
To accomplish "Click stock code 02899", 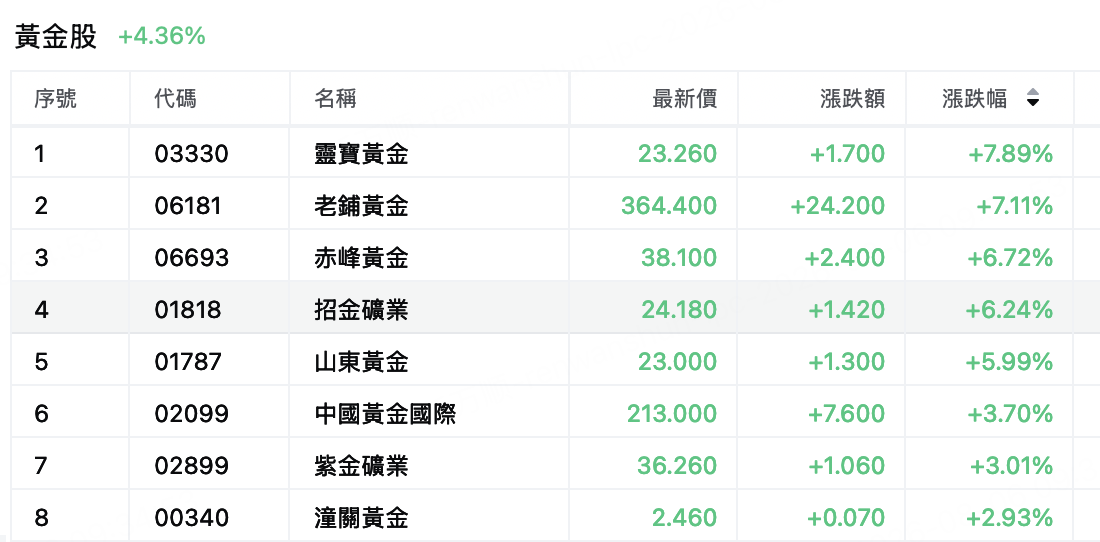I will pyautogui.click(x=192, y=465).
